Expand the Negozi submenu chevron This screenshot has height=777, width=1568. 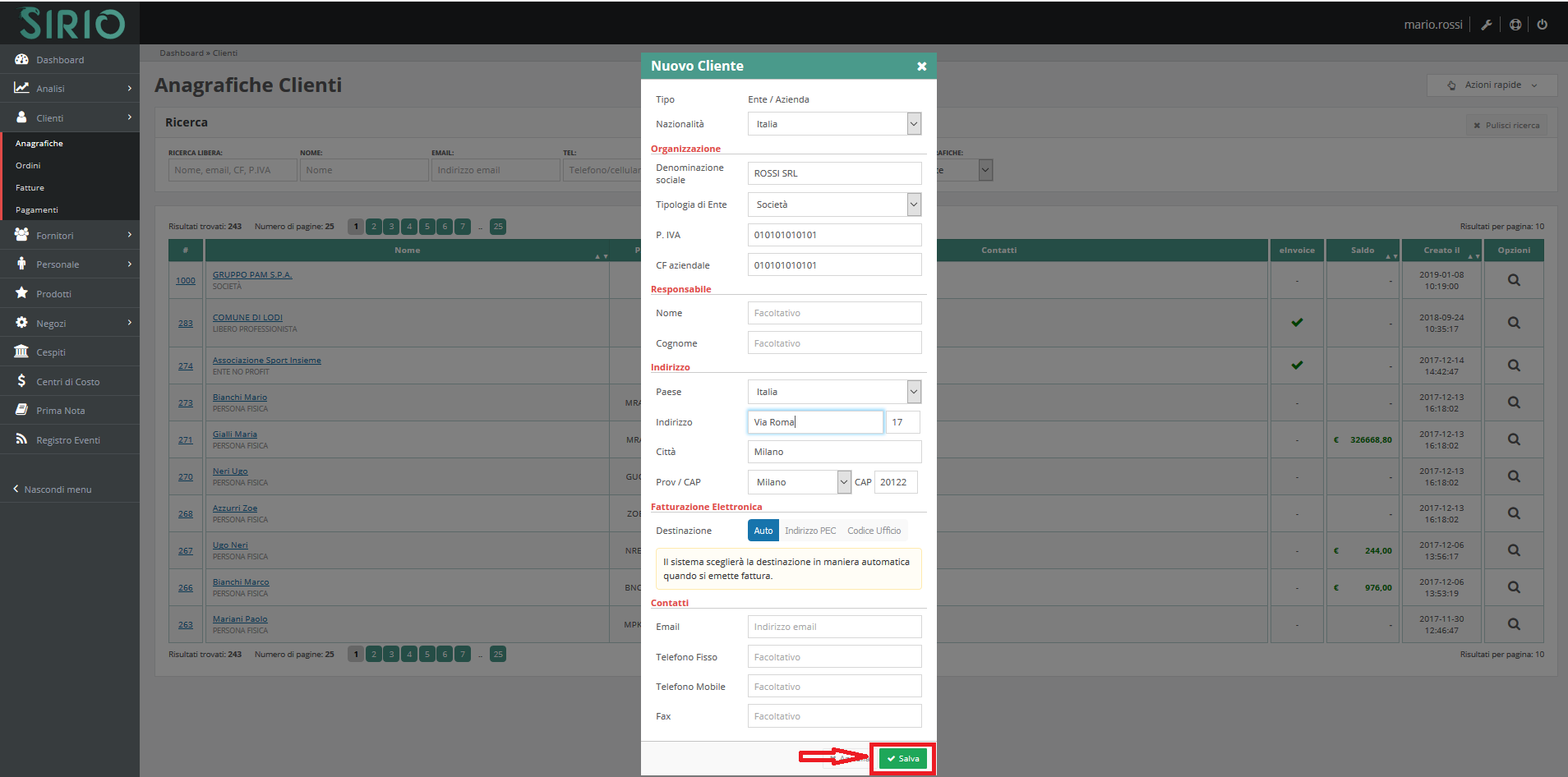click(129, 323)
